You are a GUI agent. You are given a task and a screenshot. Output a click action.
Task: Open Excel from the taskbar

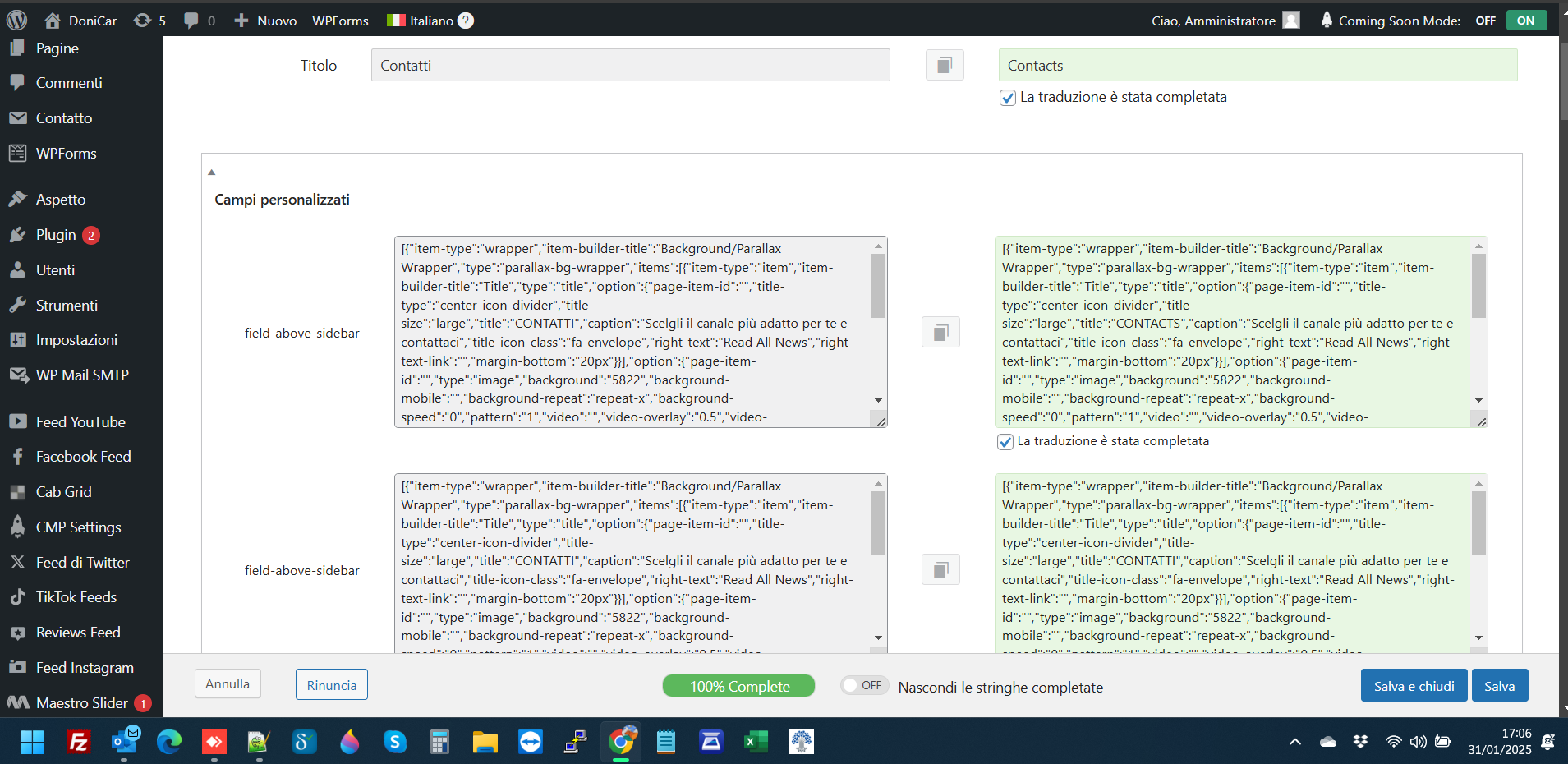(756, 742)
